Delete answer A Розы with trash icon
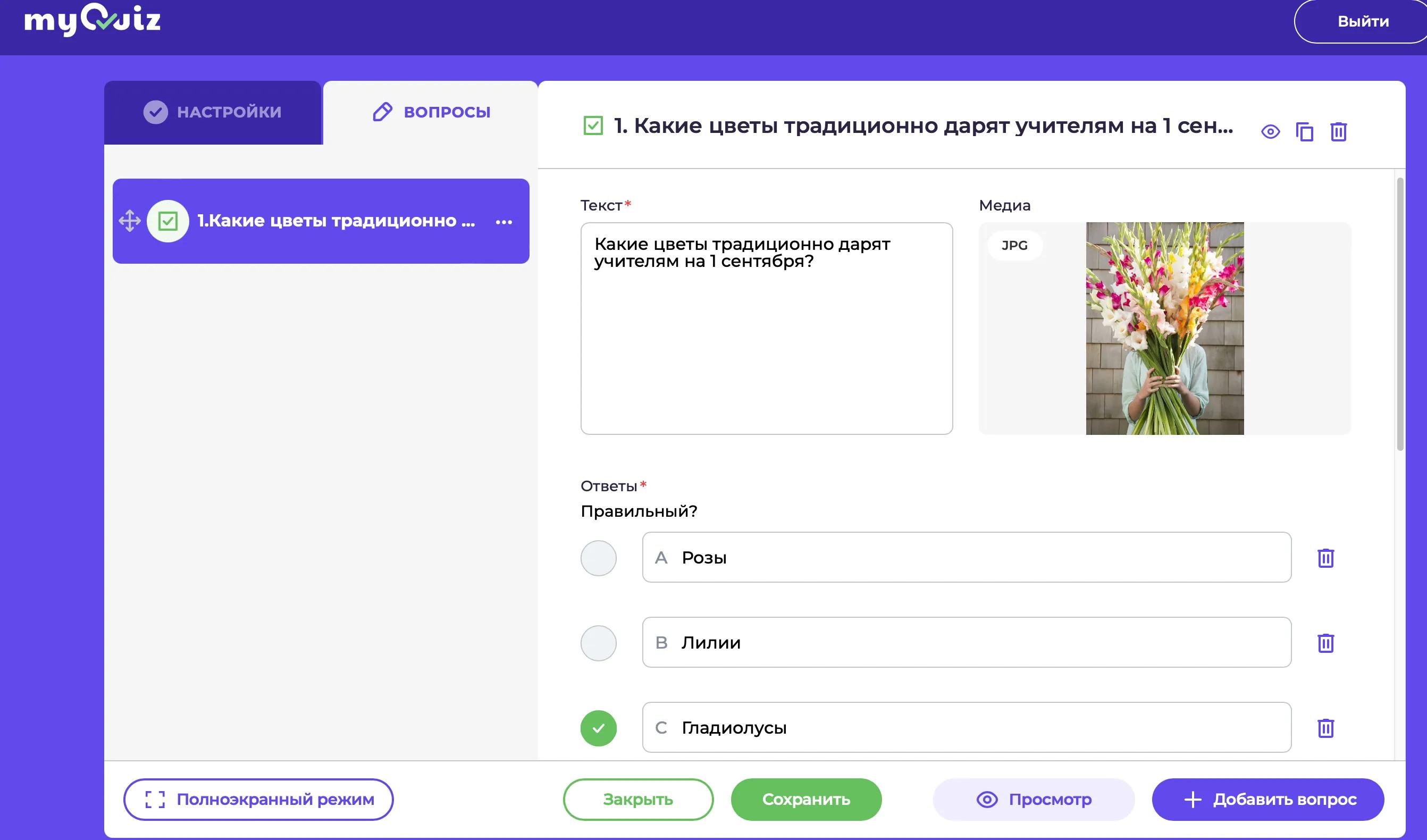The image size is (1427, 840). click(x=1325, y=558)
